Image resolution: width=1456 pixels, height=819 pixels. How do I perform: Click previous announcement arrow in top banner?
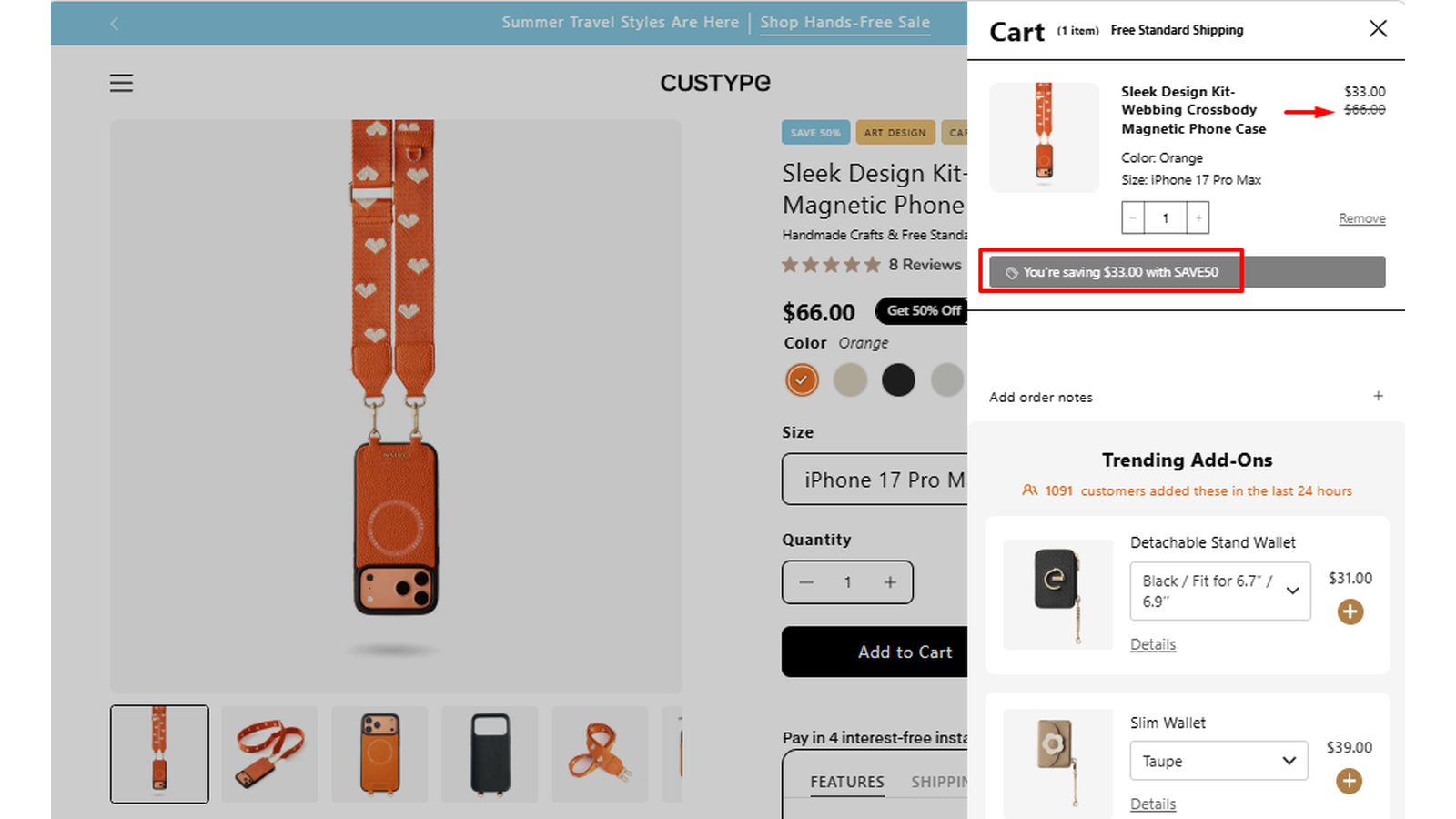[x=114, y=24]
